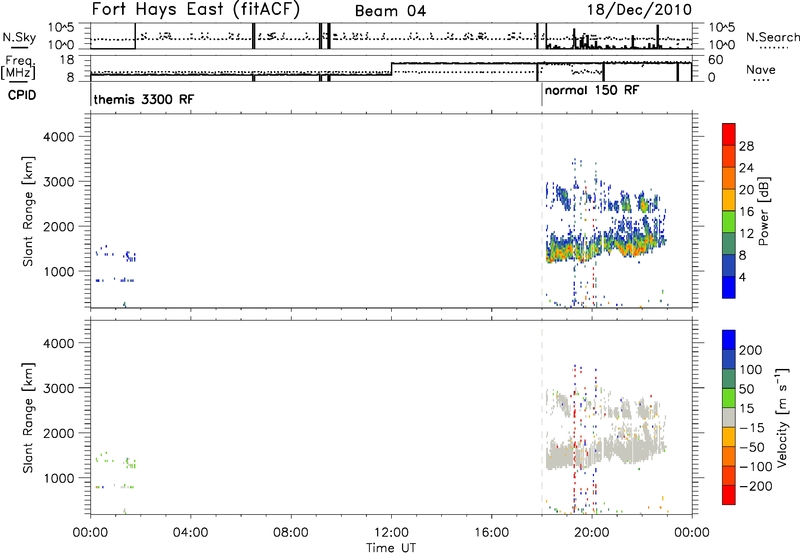The image size is (800, 554).
Task: Click the 12:00 time tick label
Action: [391, 533]
